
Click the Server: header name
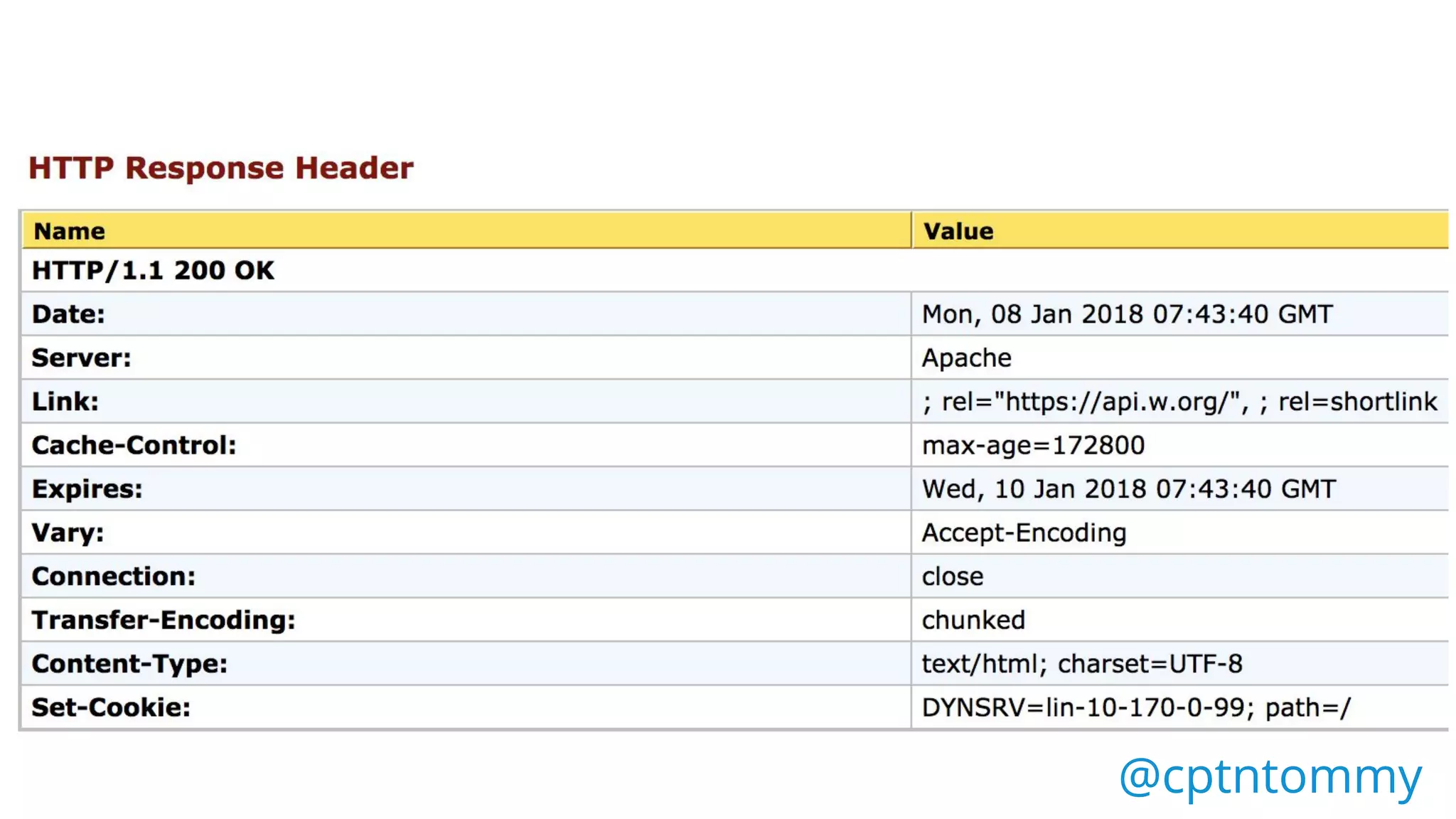pyautogui.click(x=81, y=358)
